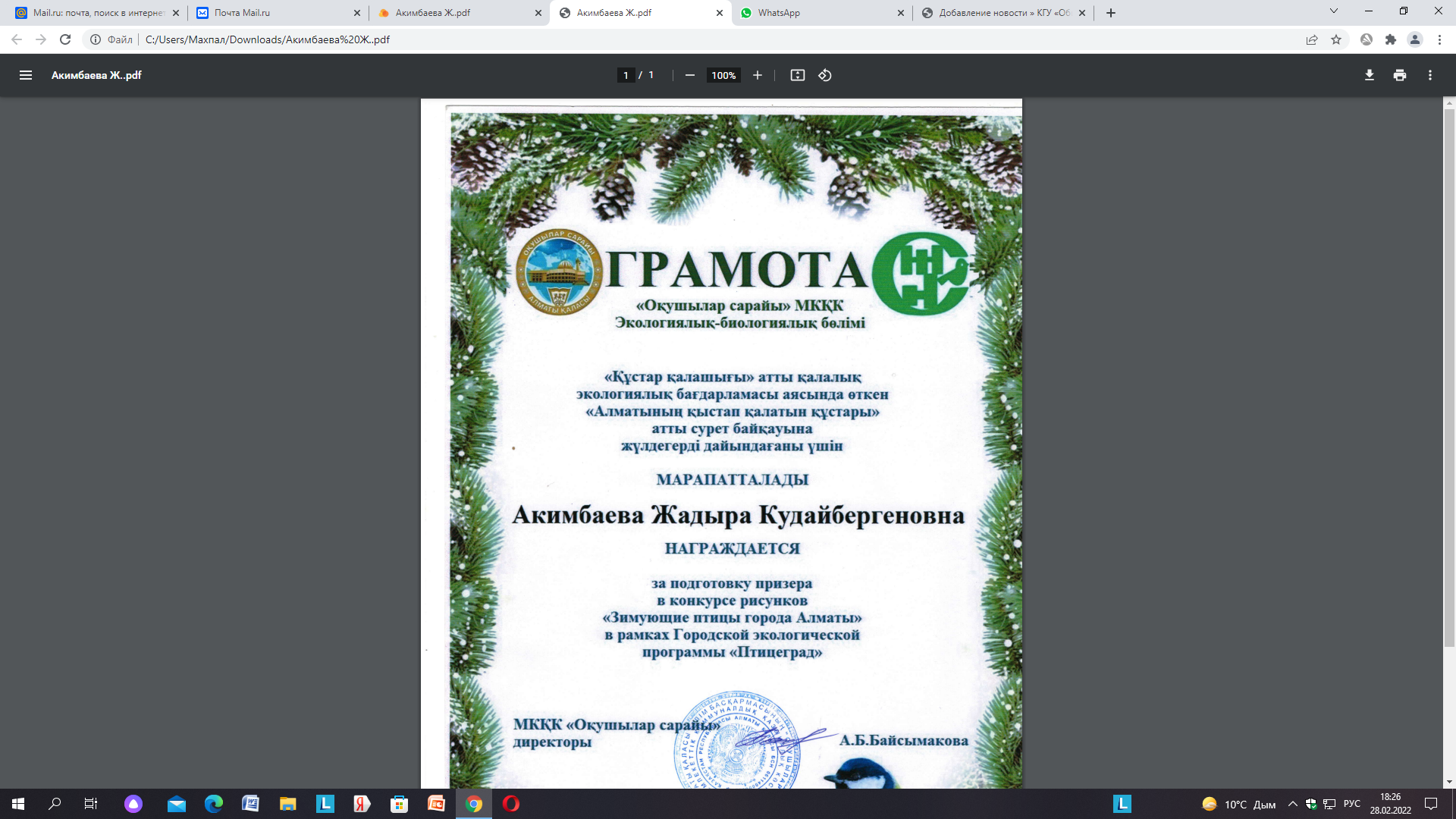Click the 100% zoom level field
Viewport: 1456px width, 819px height.
pos(723,75)
